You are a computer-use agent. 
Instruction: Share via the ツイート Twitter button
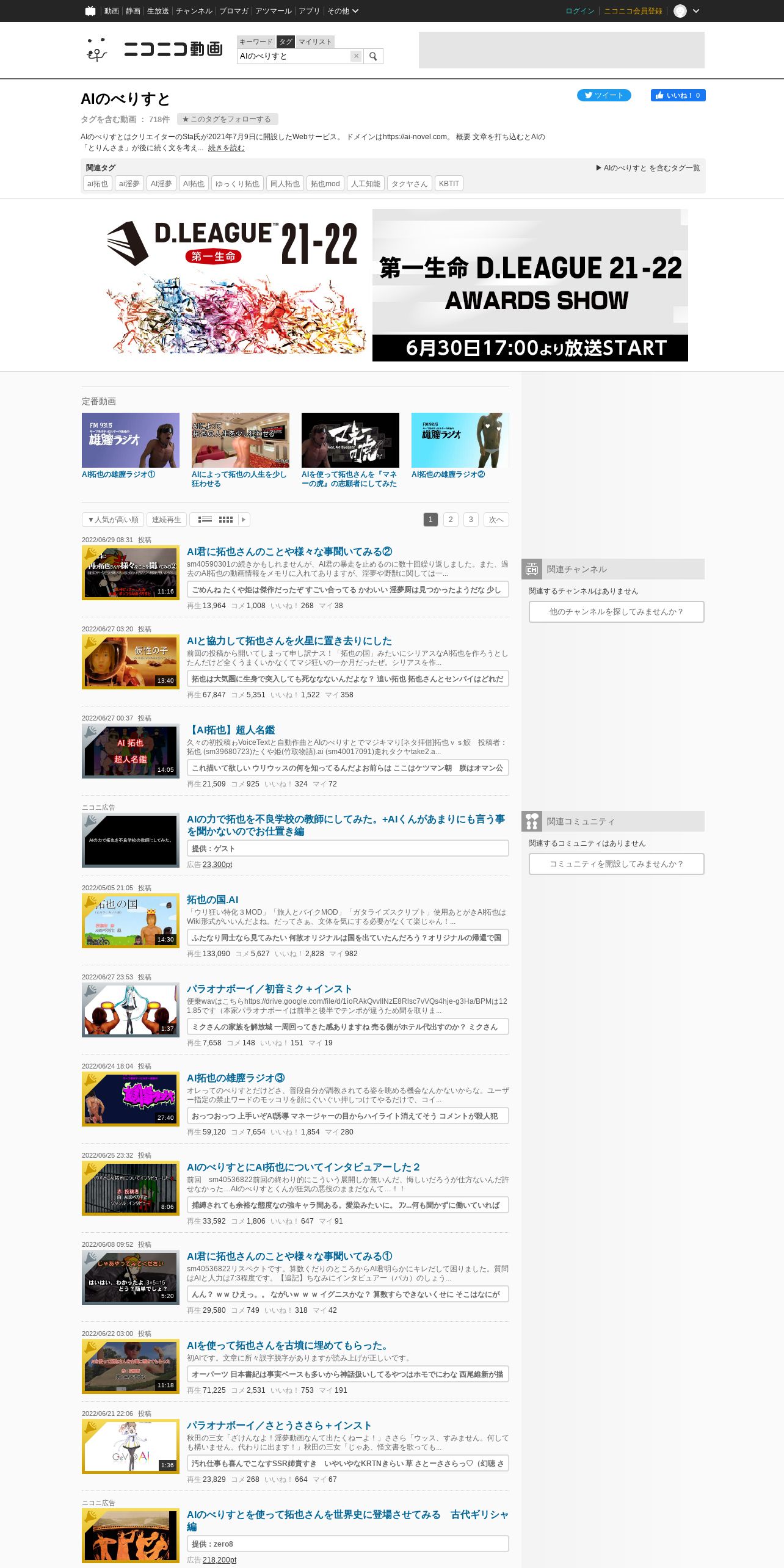pyautogui.click(x=604, y=95)
